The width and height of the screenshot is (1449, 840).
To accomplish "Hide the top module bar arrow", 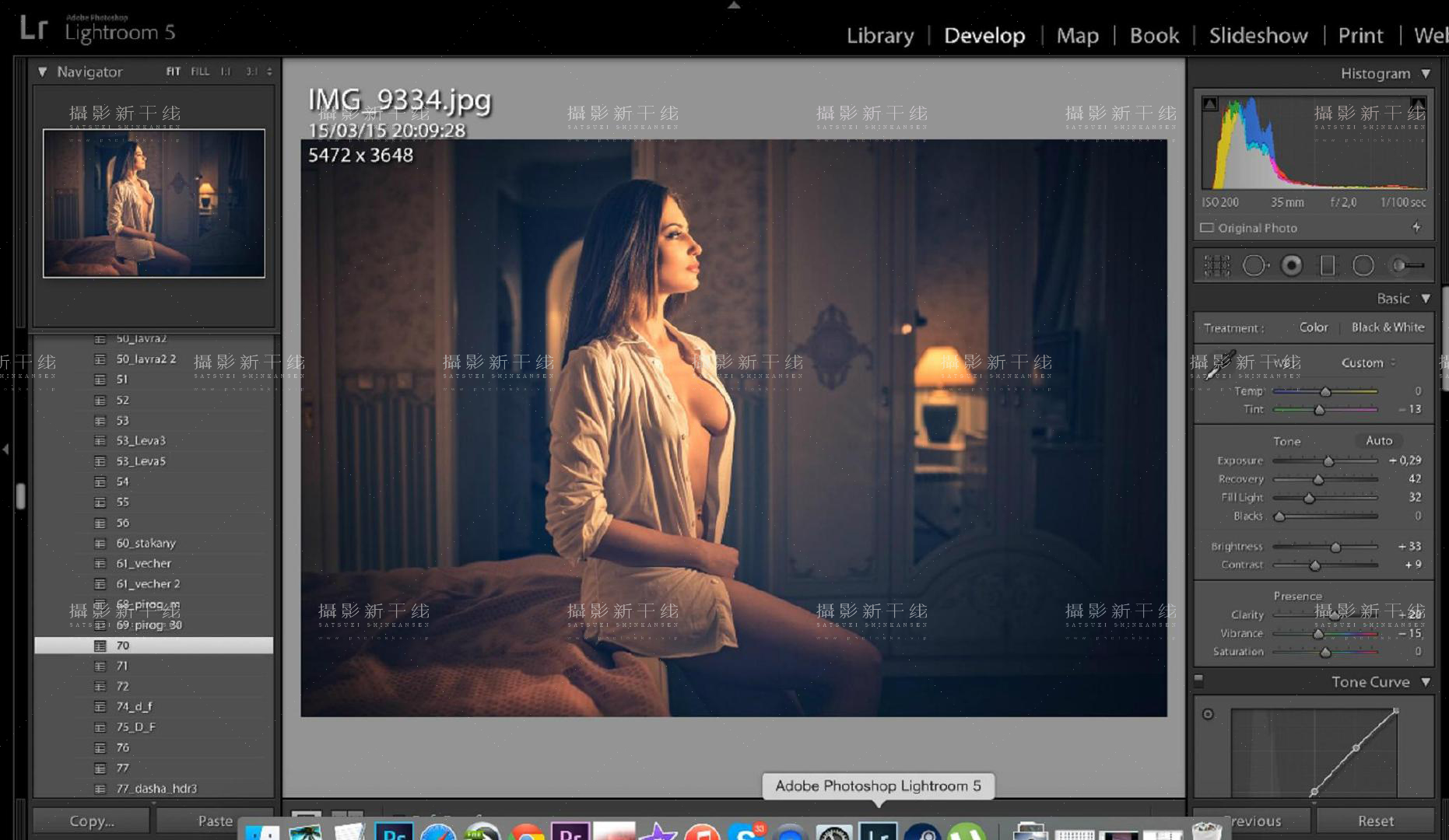I will [733, 5].
